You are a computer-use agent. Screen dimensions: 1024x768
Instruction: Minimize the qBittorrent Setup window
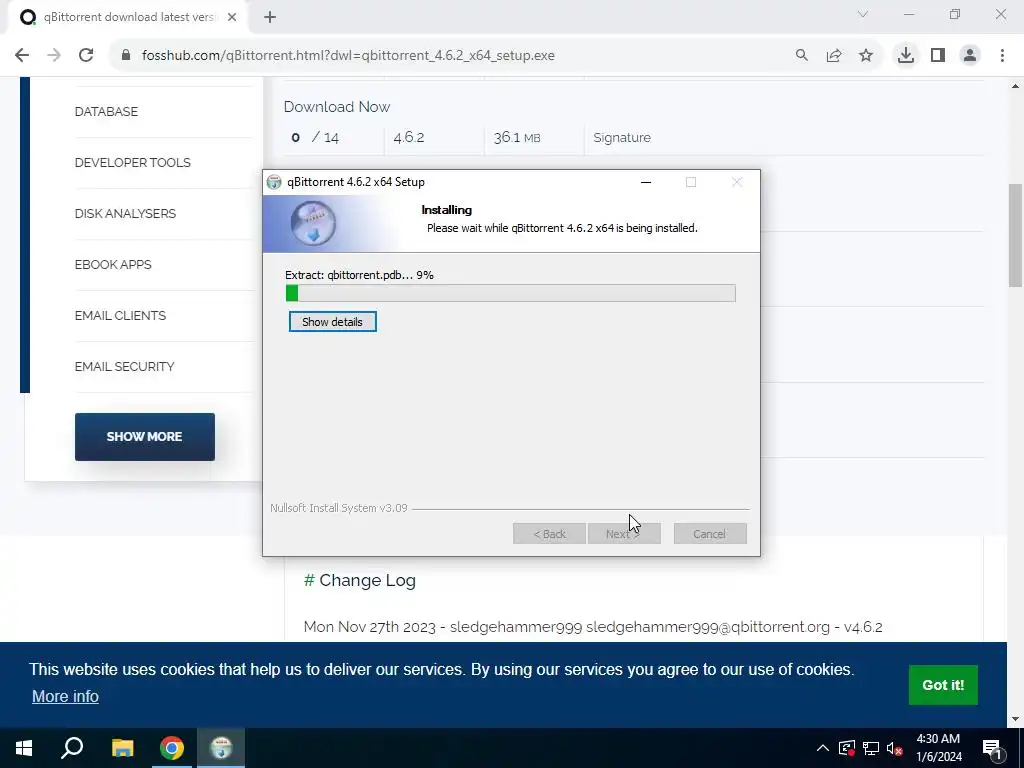click(x=646, y=182)
